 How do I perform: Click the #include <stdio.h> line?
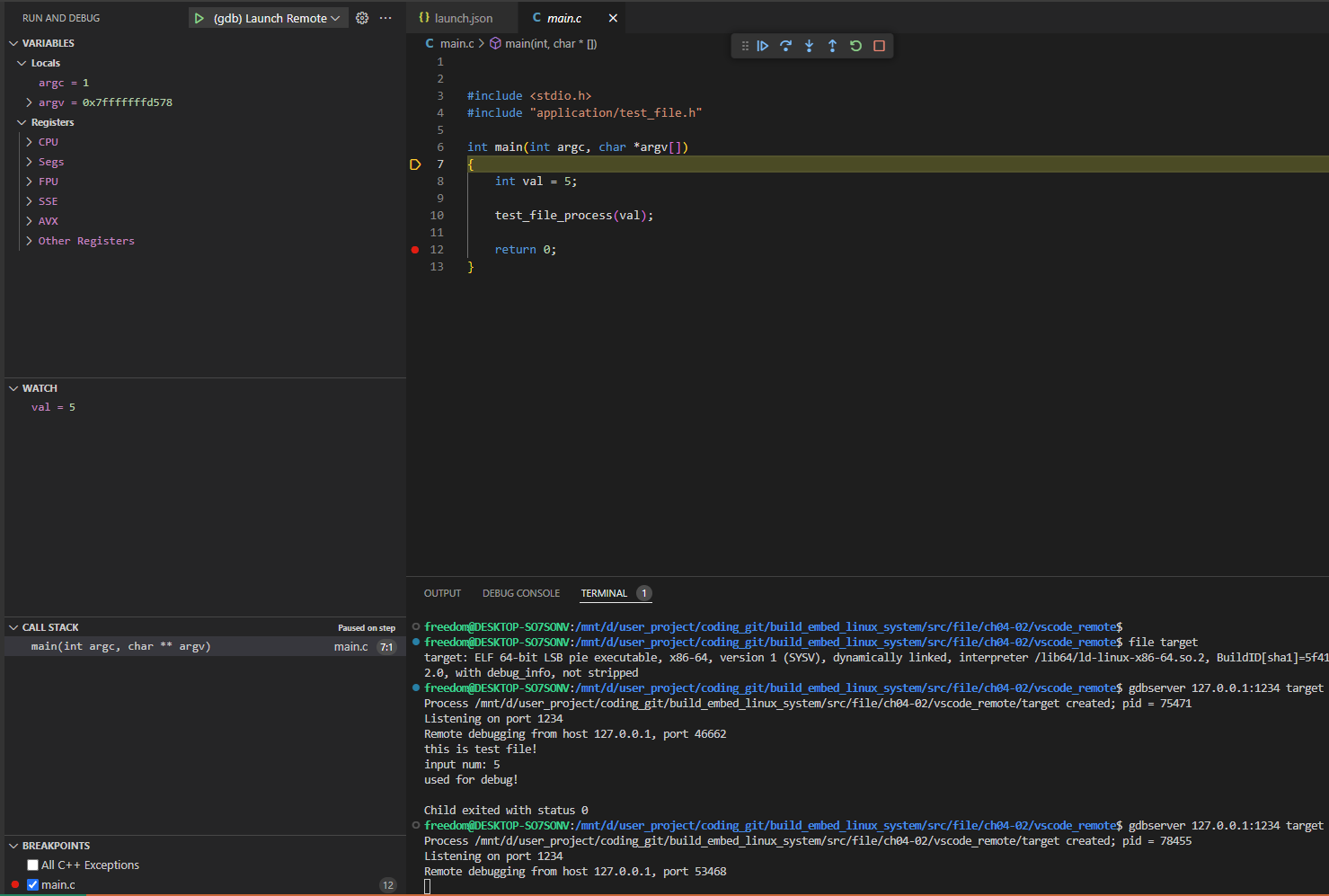(529, 96)
